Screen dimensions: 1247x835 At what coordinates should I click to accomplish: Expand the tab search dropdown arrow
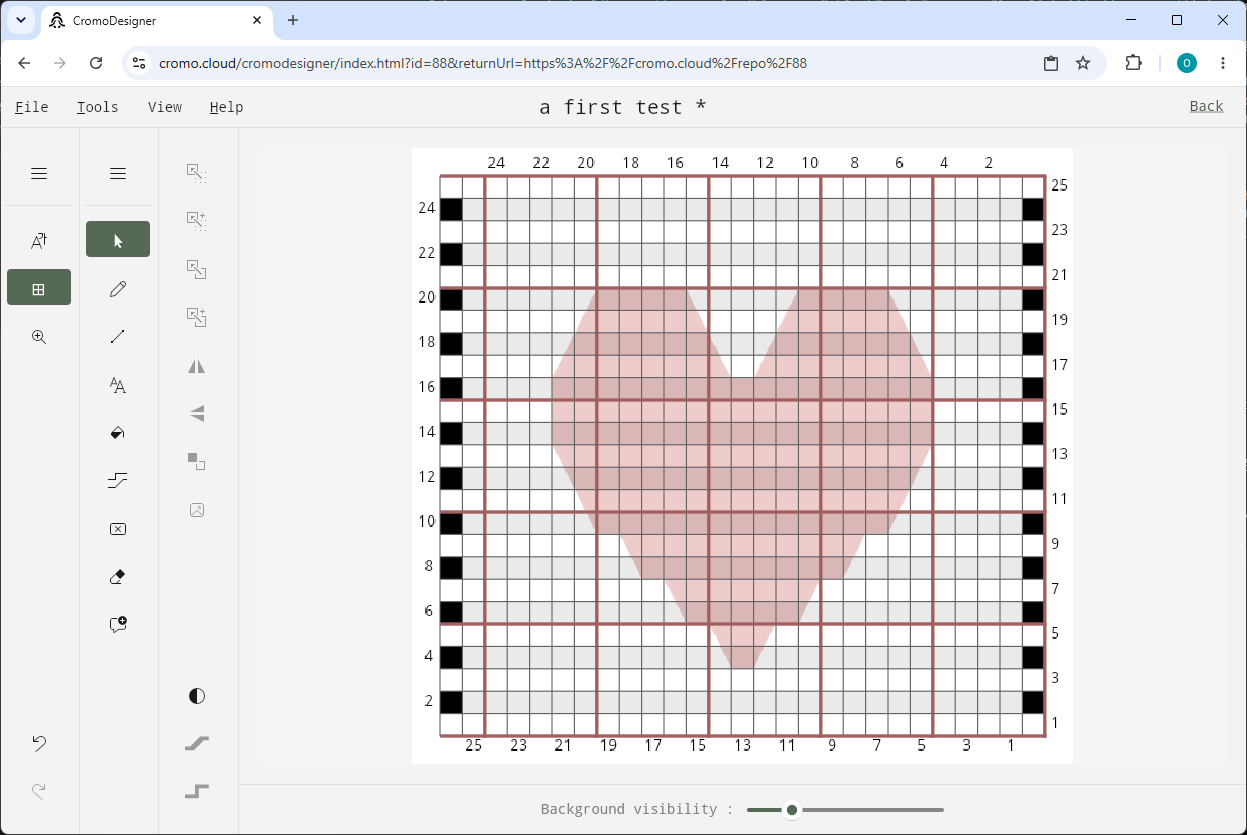tap(20, 20)
